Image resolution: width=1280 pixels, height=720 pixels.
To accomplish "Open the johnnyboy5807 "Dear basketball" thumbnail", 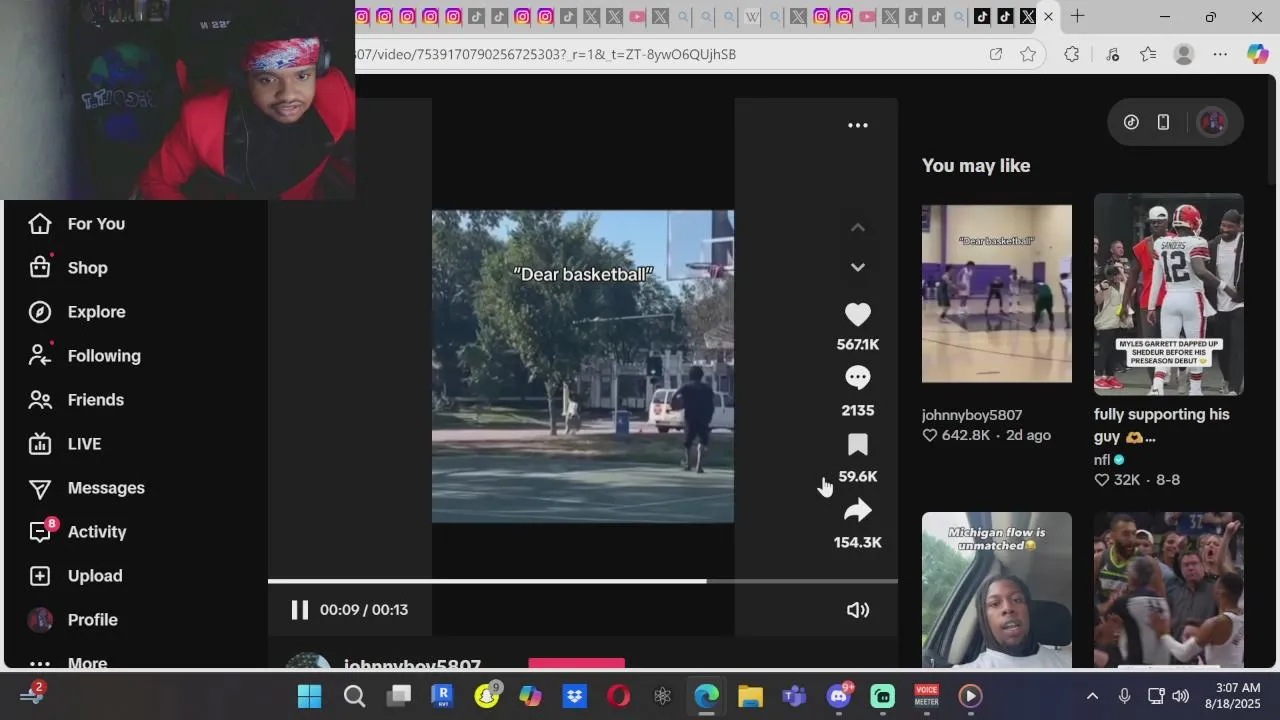I will coord(997,294).
